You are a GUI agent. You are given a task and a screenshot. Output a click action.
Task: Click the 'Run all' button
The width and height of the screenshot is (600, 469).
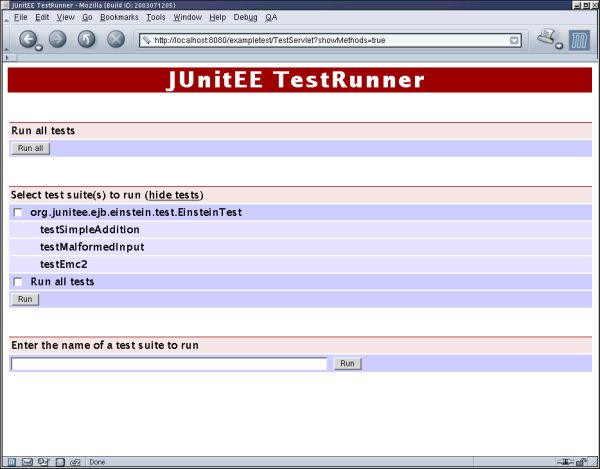(x=31, y=148)
